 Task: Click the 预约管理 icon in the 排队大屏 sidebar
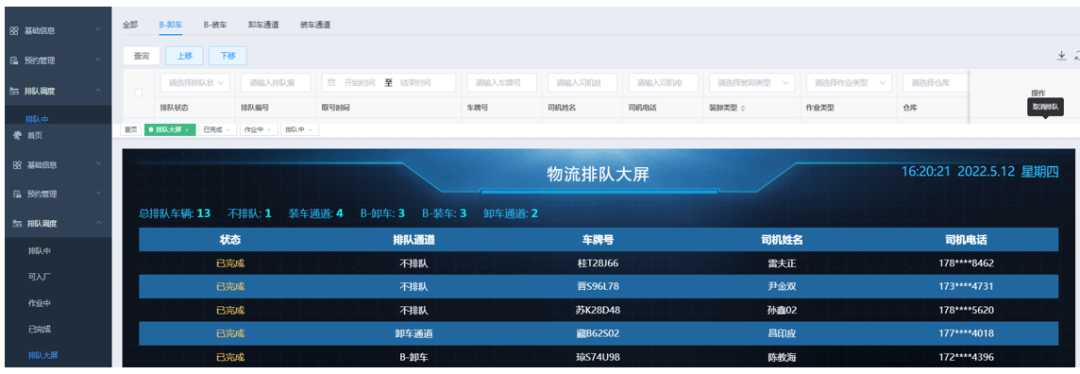click(17, 194)
